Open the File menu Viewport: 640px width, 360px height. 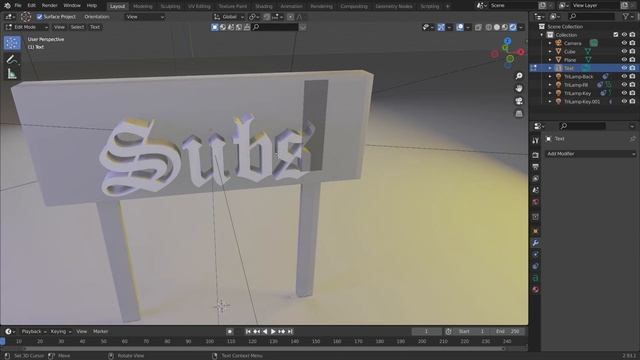pos(18,6)
